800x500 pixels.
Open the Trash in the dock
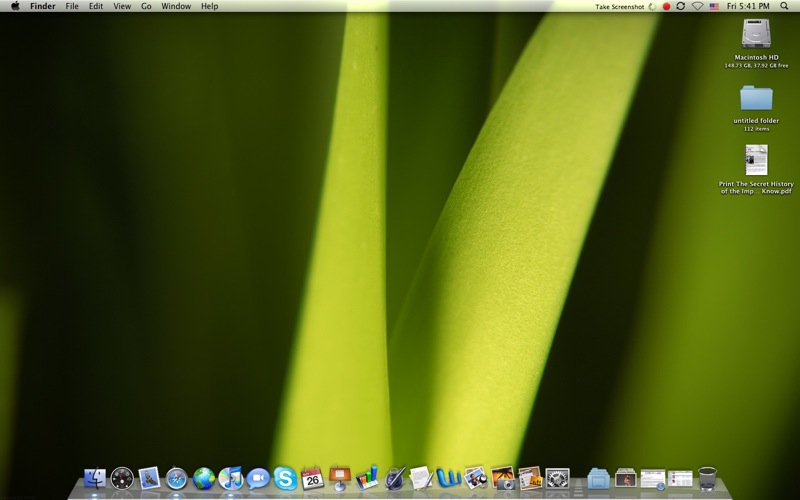707,479
